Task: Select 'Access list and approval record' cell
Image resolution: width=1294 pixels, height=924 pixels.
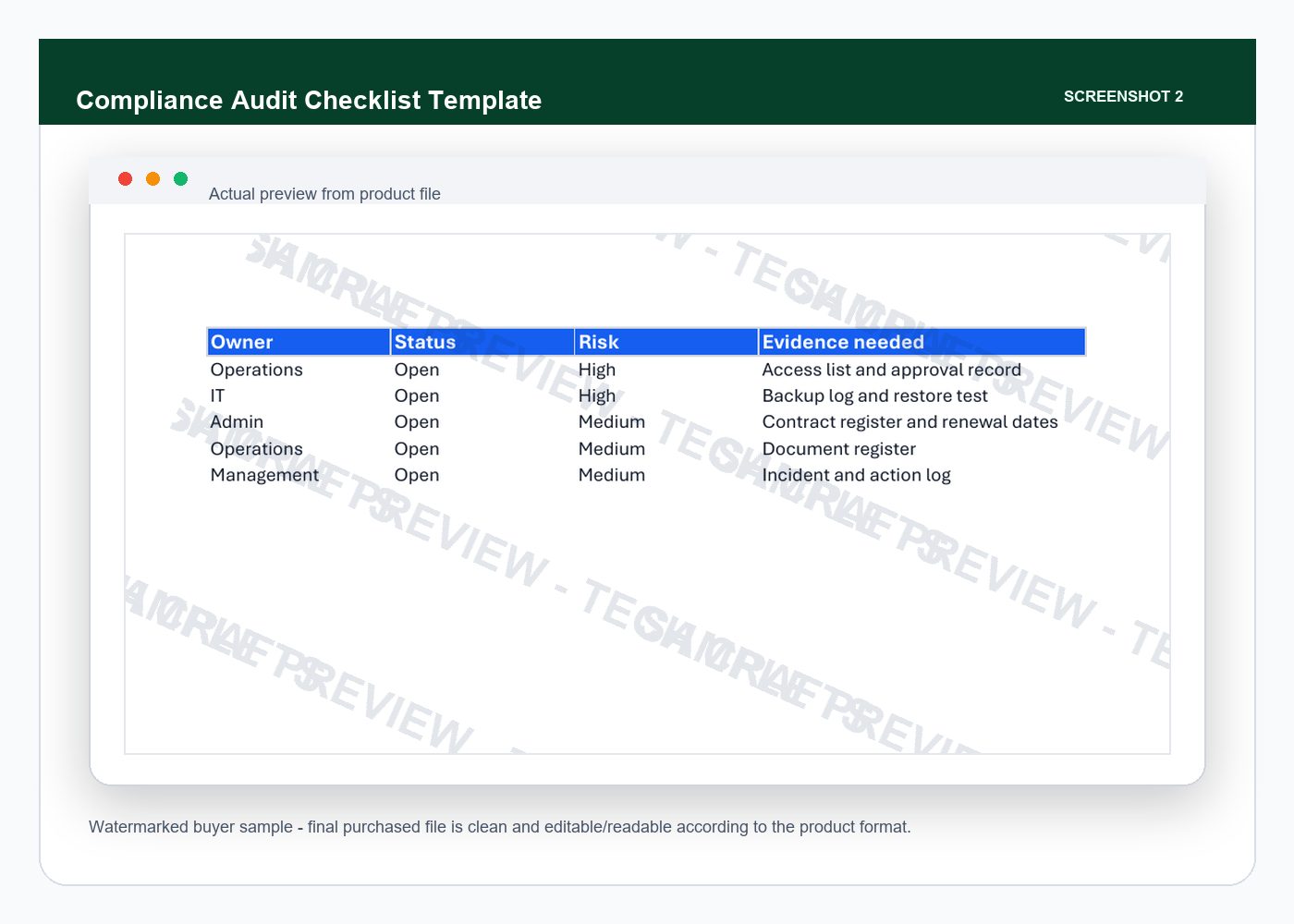Action: tap(892, 370)
